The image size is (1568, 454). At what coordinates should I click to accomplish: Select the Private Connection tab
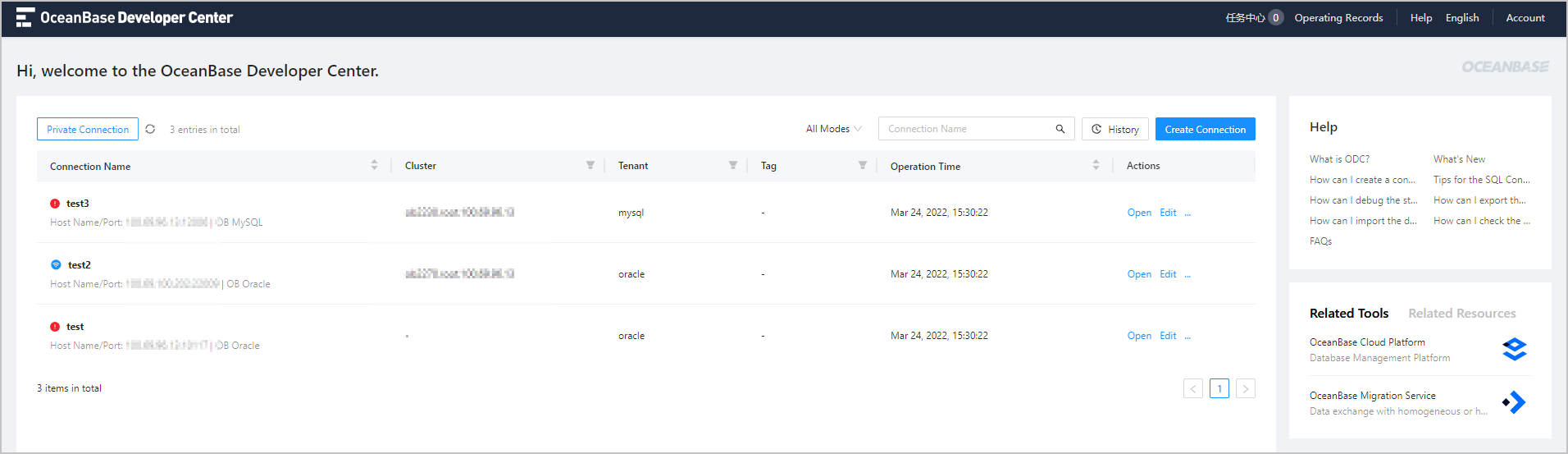coord(88,129)
